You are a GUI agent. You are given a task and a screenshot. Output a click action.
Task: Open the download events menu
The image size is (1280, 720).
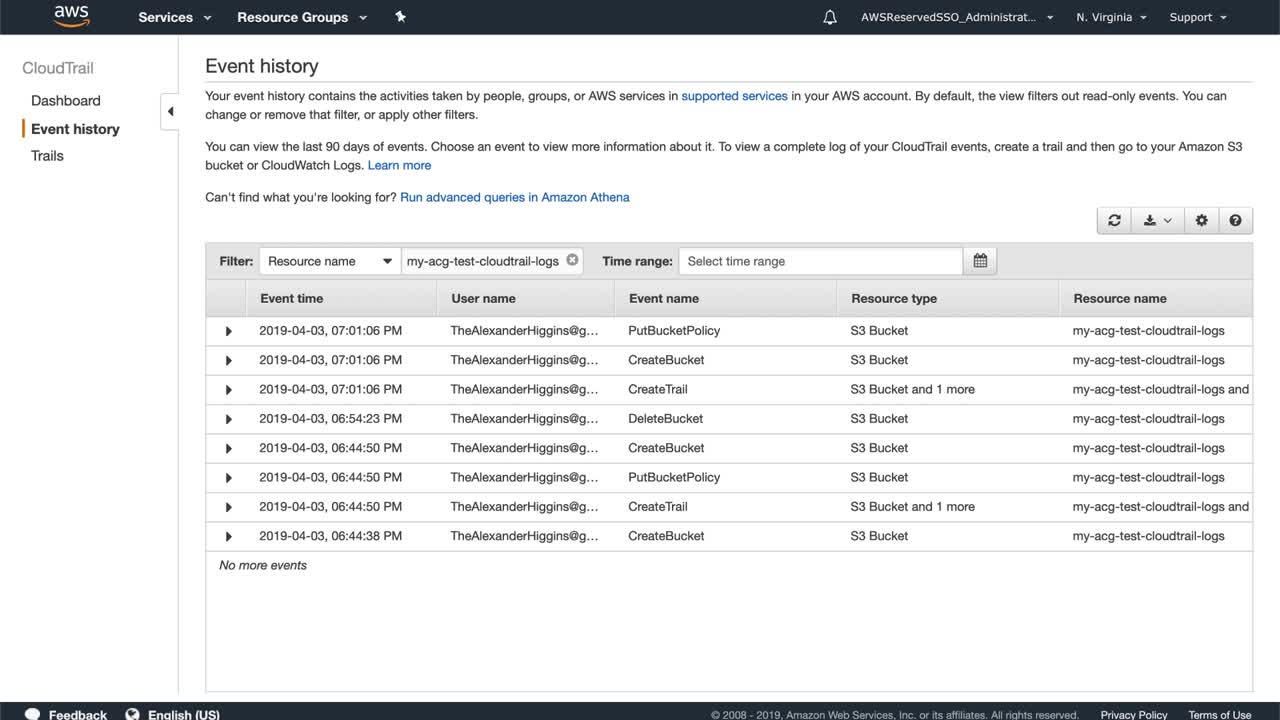point(1157,221)
